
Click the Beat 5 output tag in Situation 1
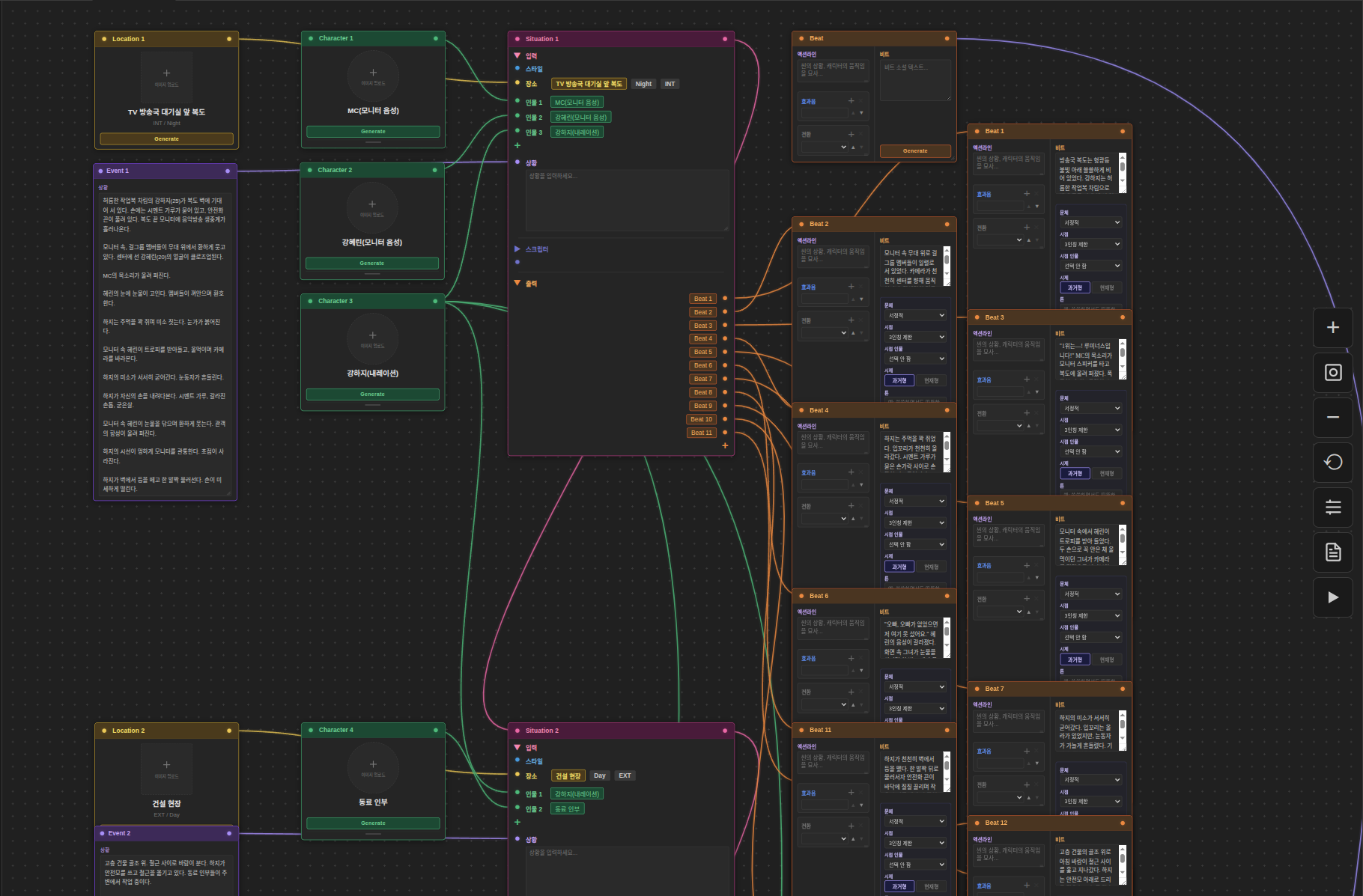[x=702, y=352]
